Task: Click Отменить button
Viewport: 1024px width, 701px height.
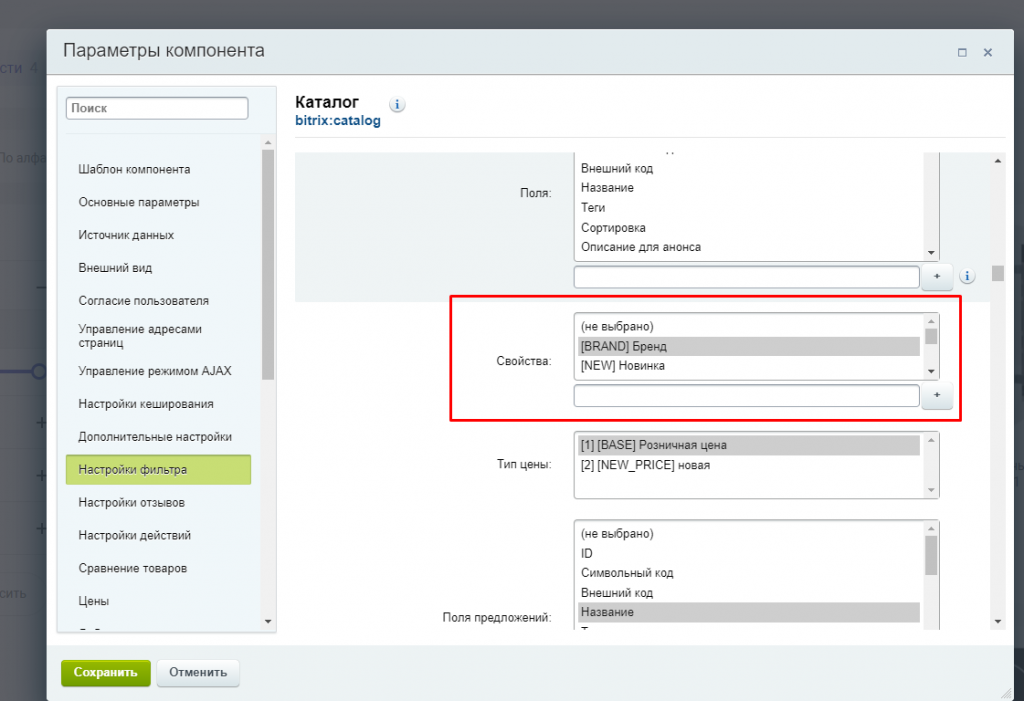Action: (x=198, y=672)
